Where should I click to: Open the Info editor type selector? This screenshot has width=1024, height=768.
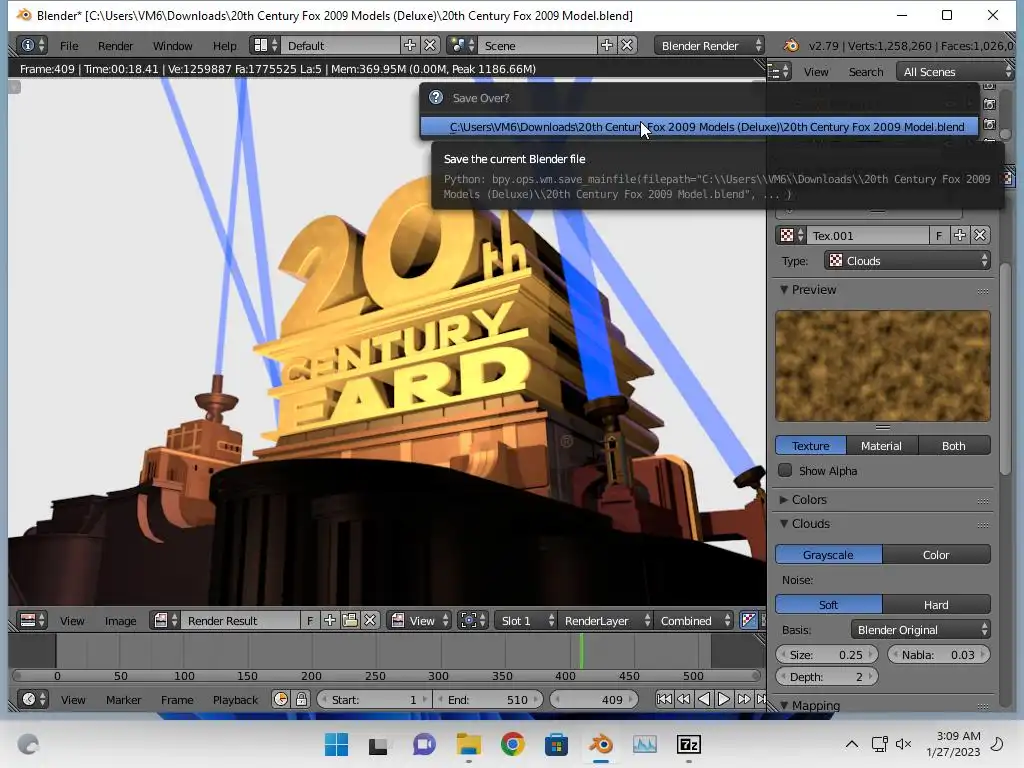[x=32, y=45]
